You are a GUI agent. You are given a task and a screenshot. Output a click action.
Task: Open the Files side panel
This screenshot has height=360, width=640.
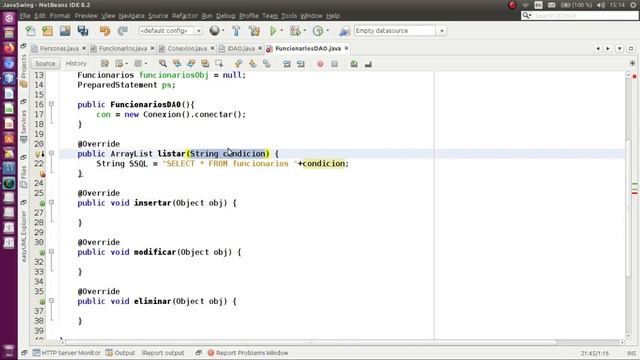24,176
